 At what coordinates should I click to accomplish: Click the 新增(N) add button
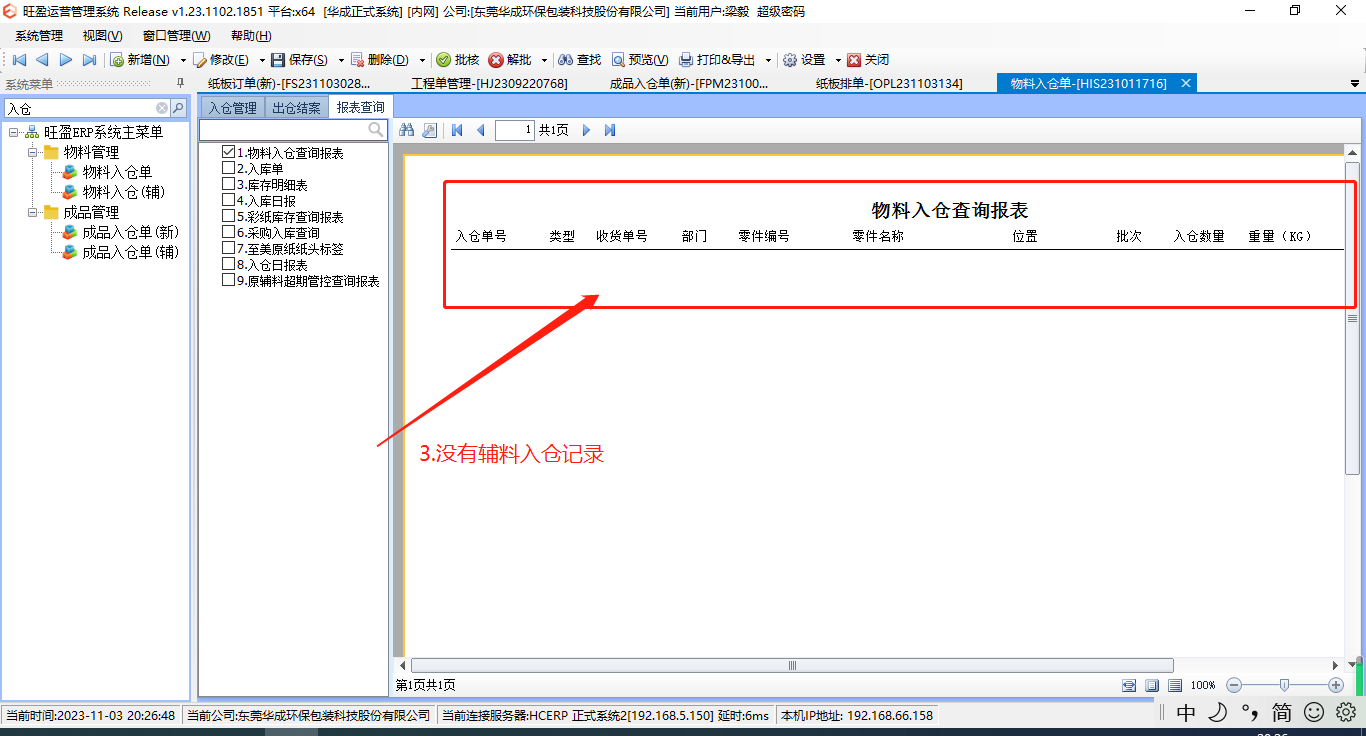pyautogui.click(x=140, y=60)
